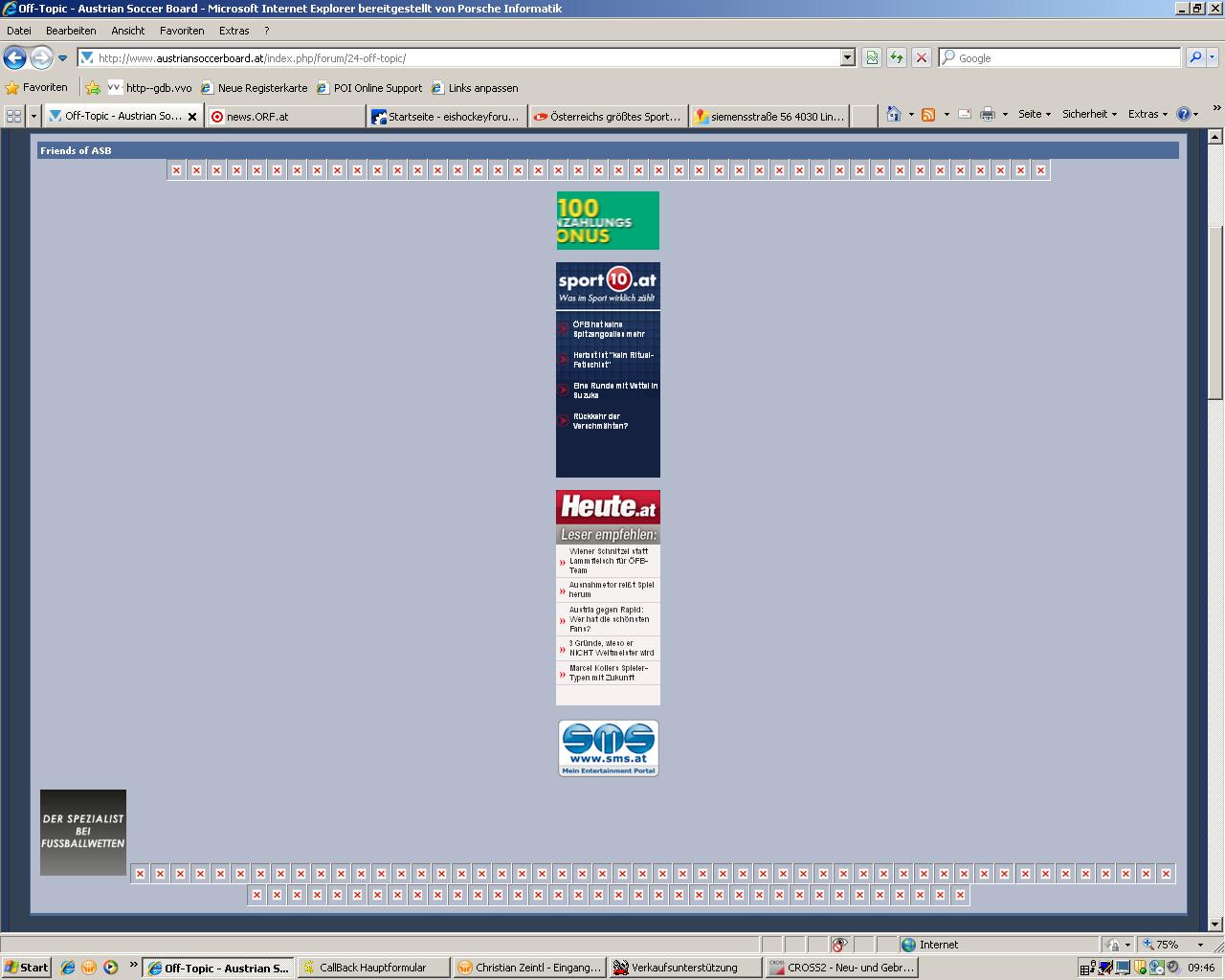
Task: Click the vertical scrollbar up arrow
Action: (x=1215, y=138)
